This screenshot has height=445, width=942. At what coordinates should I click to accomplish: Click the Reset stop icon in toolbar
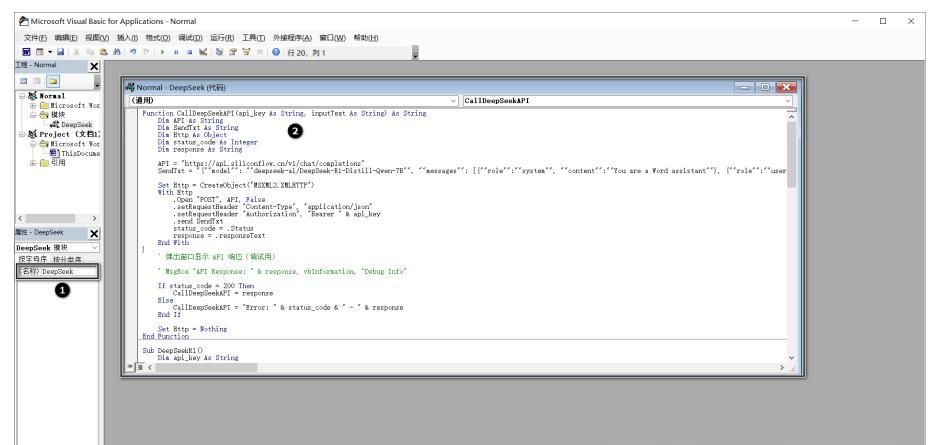189,52
